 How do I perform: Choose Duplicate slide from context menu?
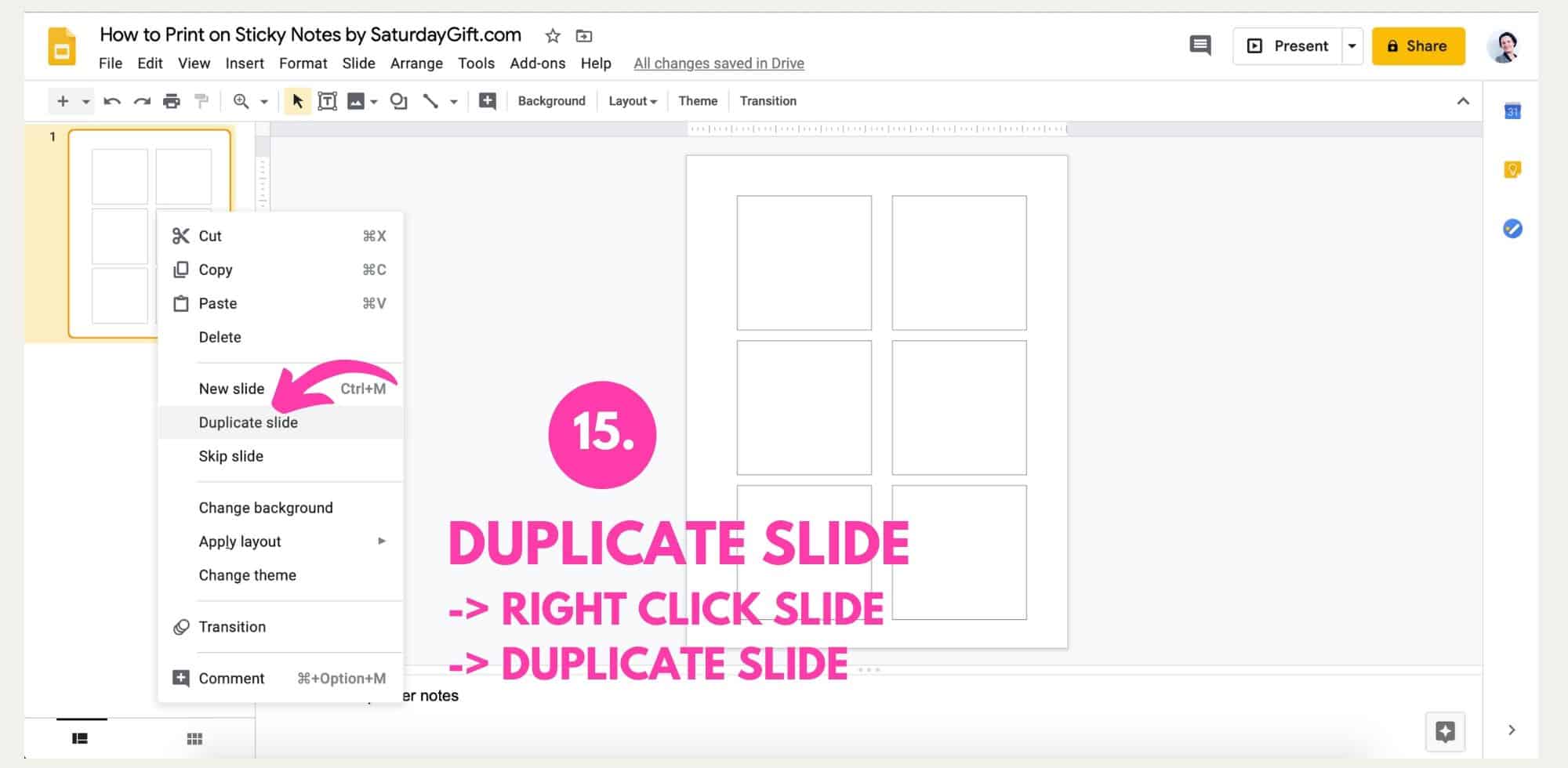248,422
